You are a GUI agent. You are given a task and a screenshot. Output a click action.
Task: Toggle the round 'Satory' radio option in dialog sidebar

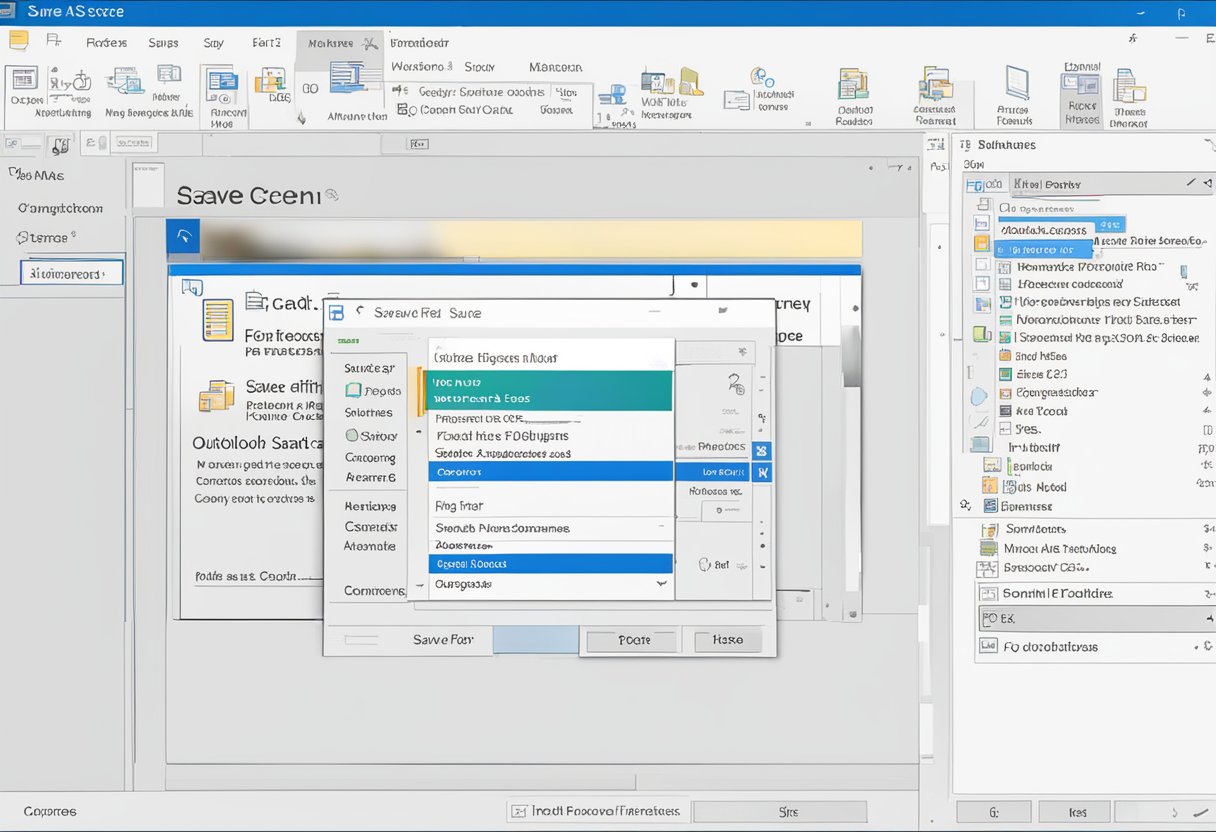click(x=352, y=436)
